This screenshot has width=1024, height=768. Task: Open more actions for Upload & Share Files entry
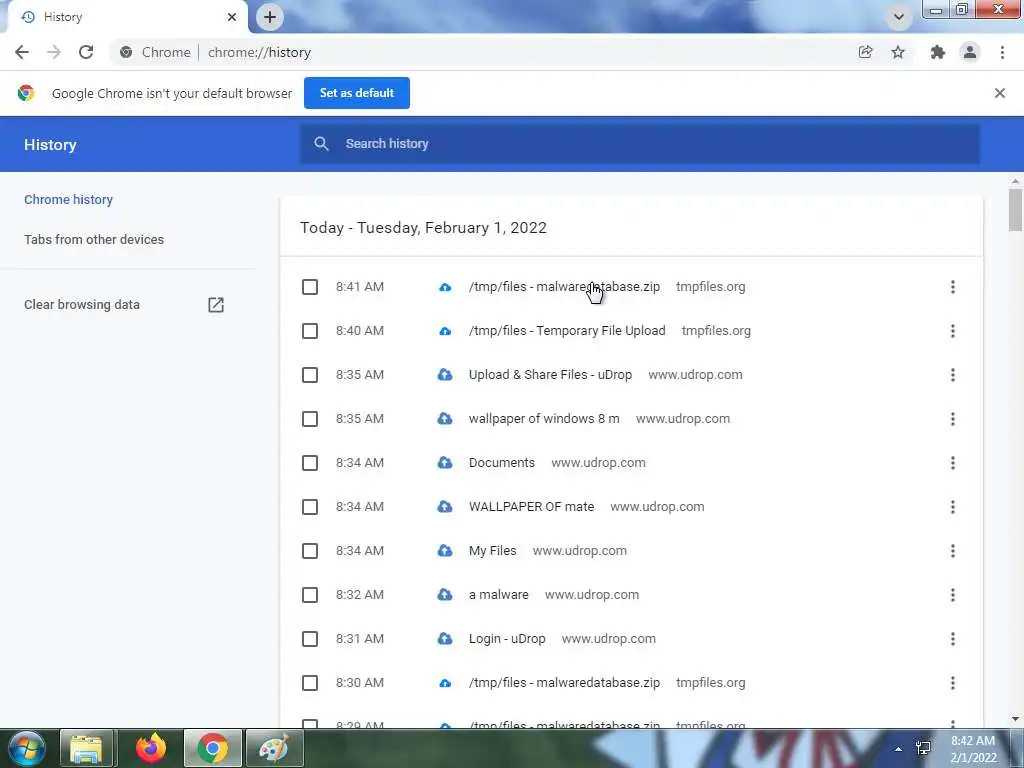tap(953, 375)
